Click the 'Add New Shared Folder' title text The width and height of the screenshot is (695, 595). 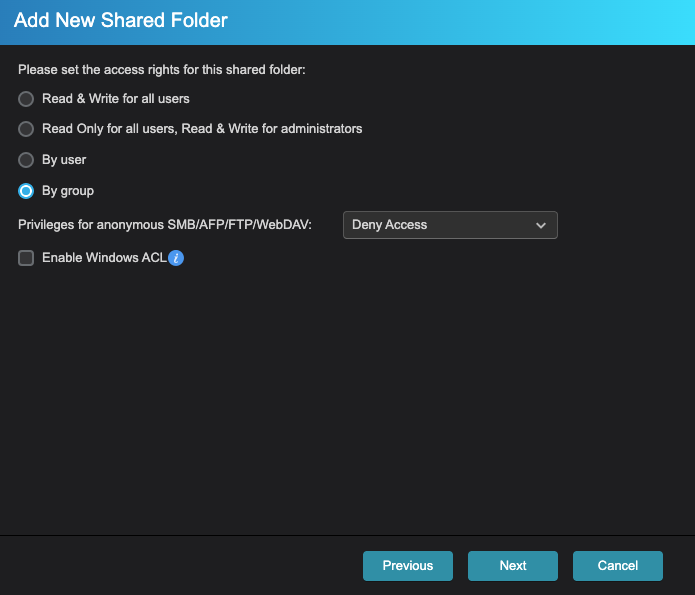[120, 20]
